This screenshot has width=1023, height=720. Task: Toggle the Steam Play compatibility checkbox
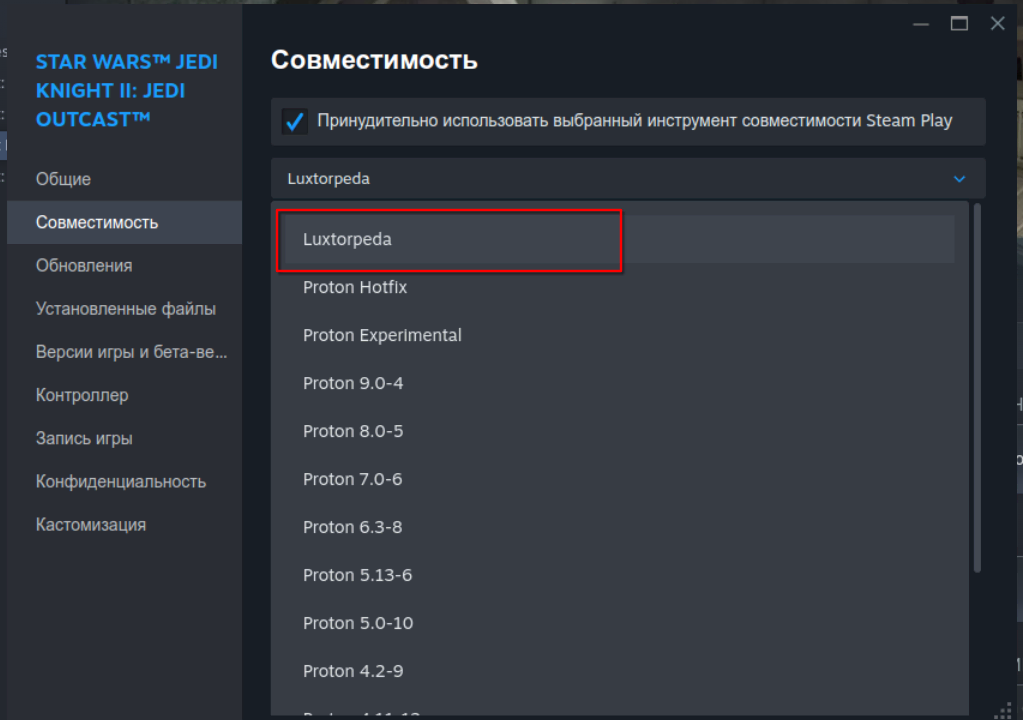[295, 122]
